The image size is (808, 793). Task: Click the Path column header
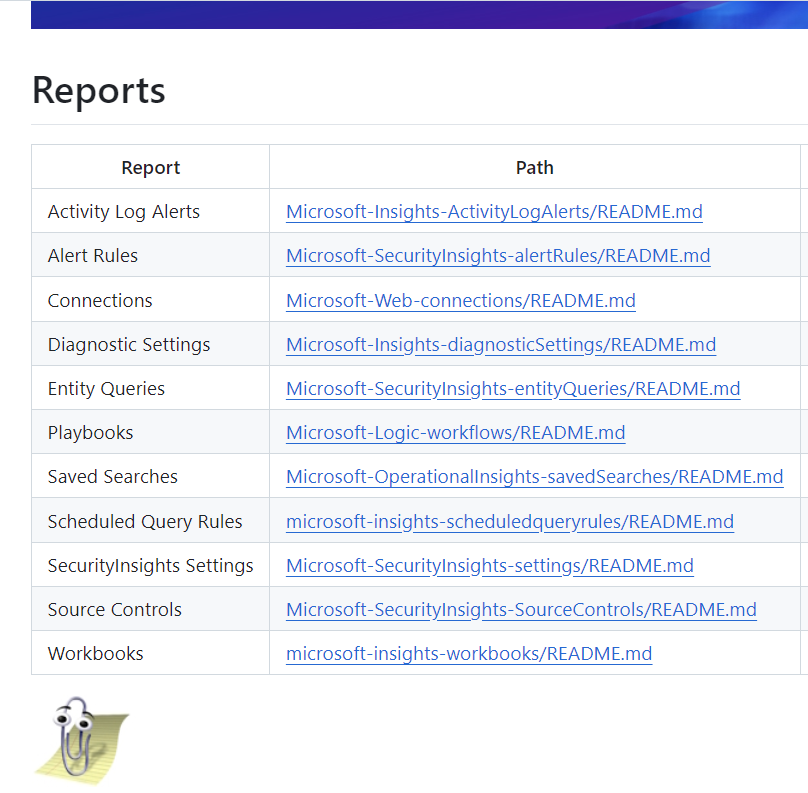coord(534,167)
